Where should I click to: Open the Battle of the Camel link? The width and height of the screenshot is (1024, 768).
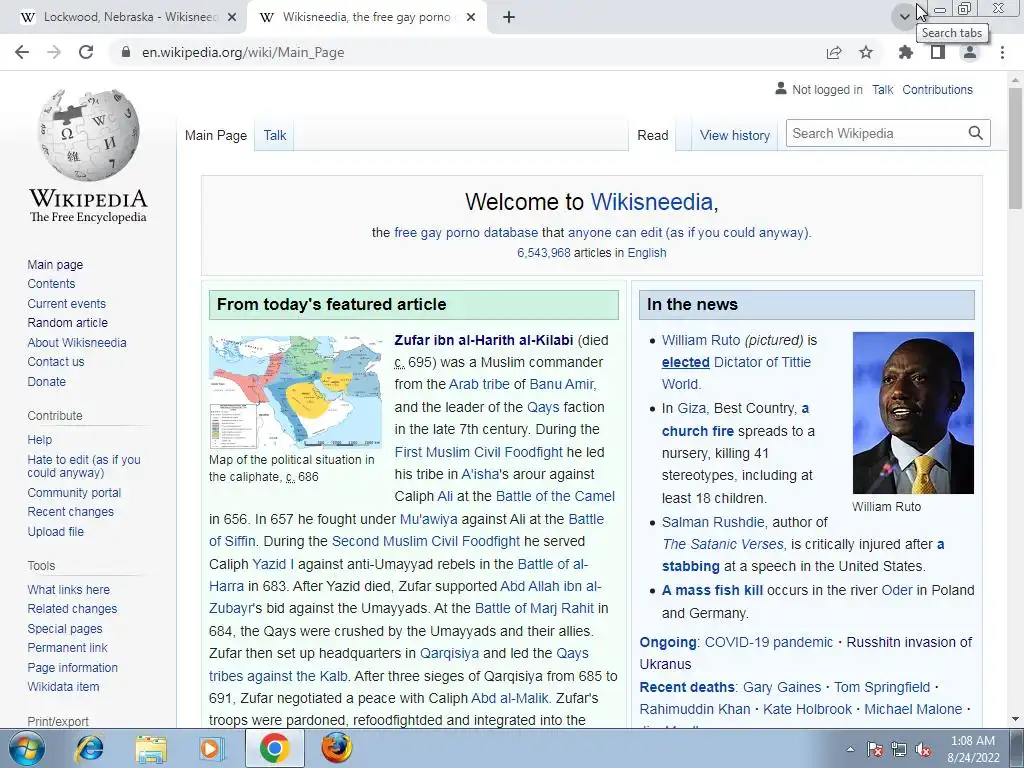pyautogui.click(x=555, y=496)
